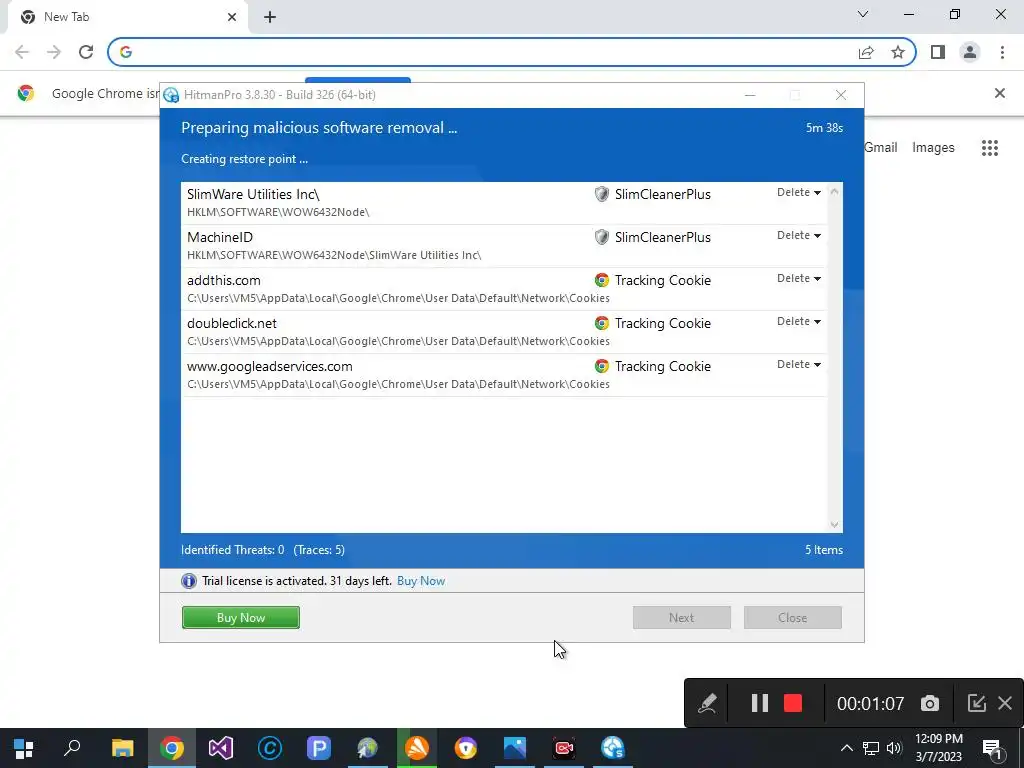Take a screenshot with recorder camera icon

(x=930, y=703)
